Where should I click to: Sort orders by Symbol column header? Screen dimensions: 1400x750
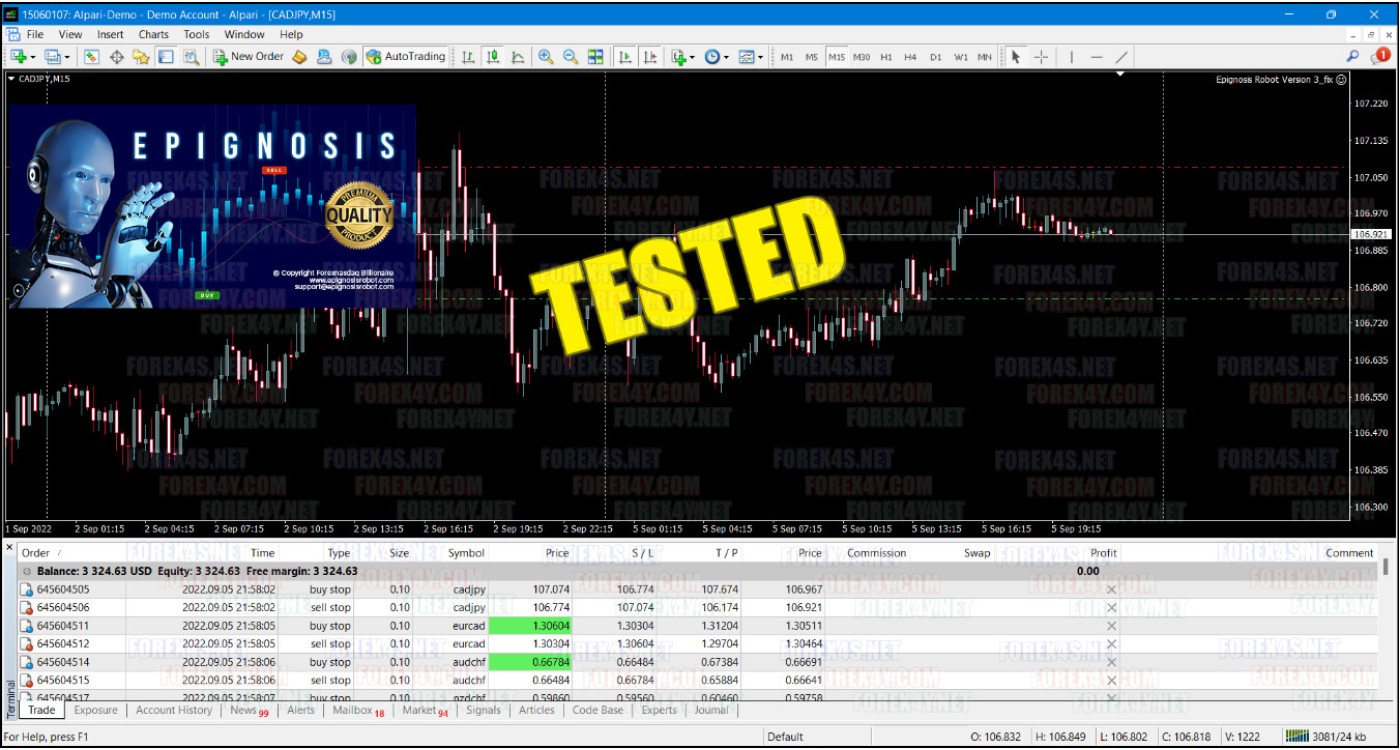pyautogui.click(x=466, y=553)
